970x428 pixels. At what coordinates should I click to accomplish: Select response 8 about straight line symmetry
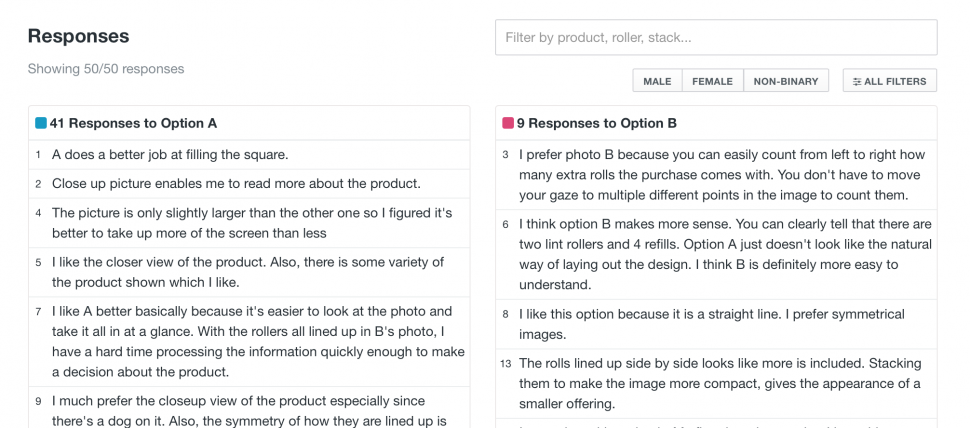(x=716, y=324)
